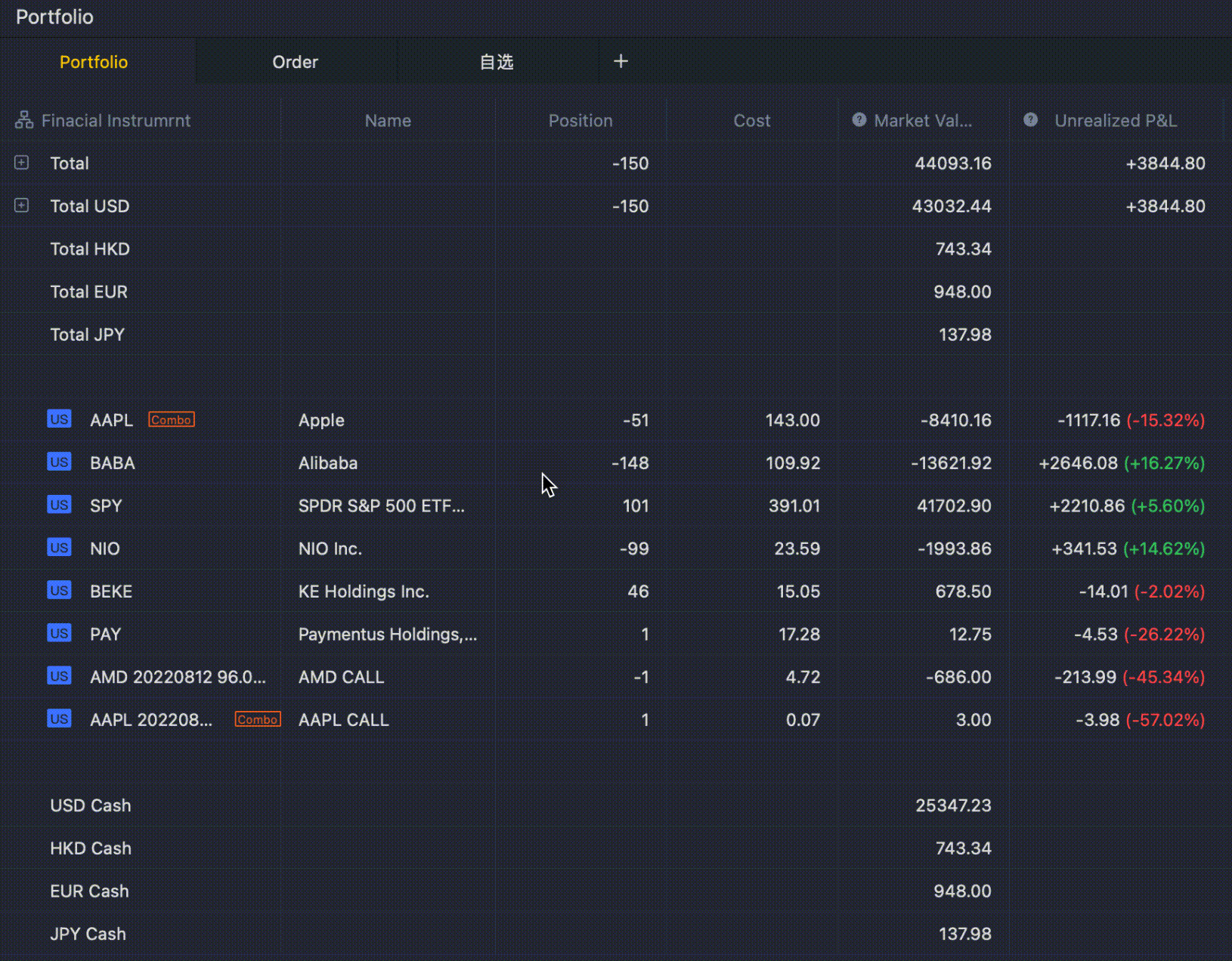Select the Paymentus Holdings name cell

(x=387, y=635)
